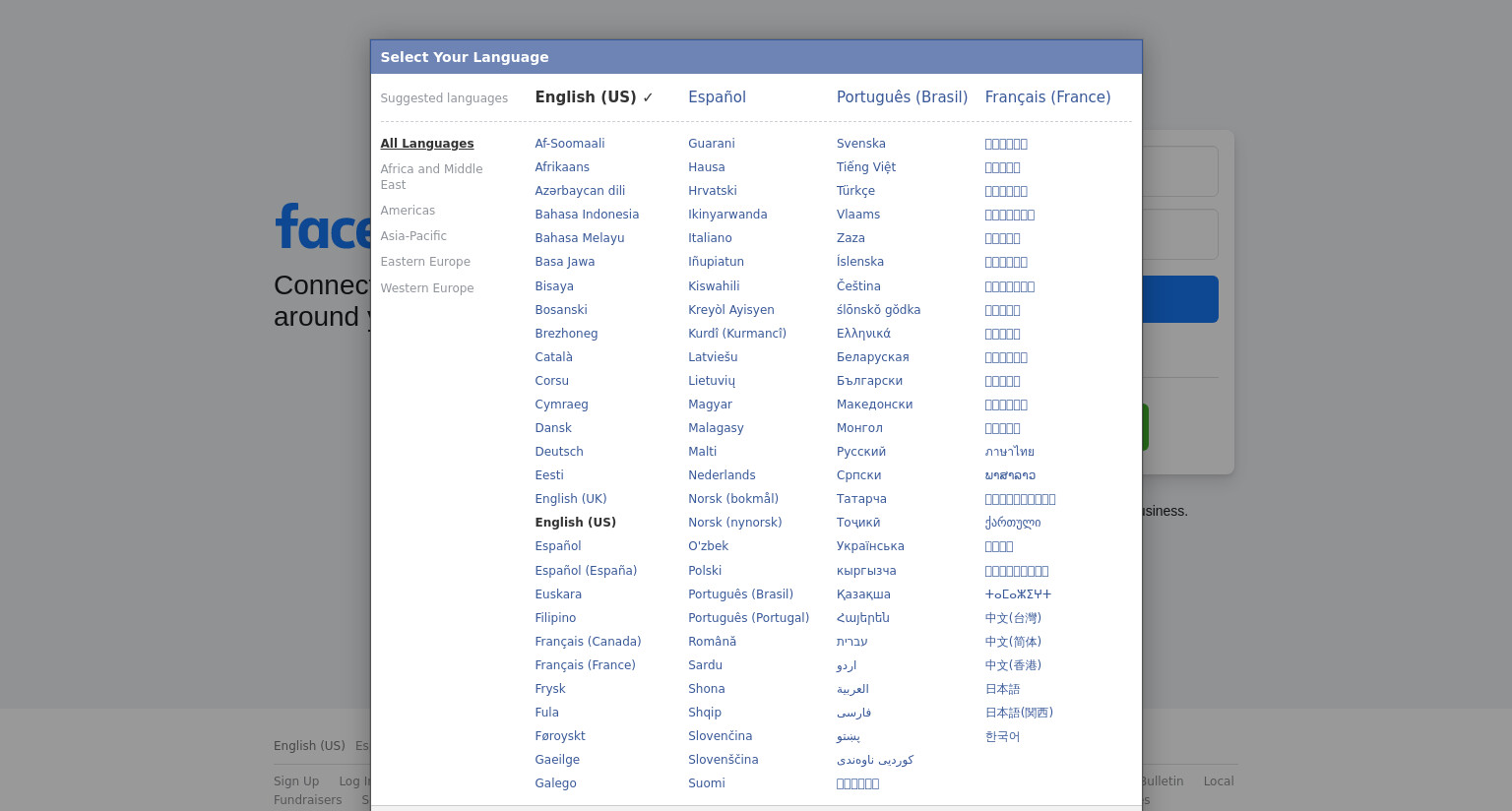Switch to Svenska
1512x811 pixels.
pos(861,144)
